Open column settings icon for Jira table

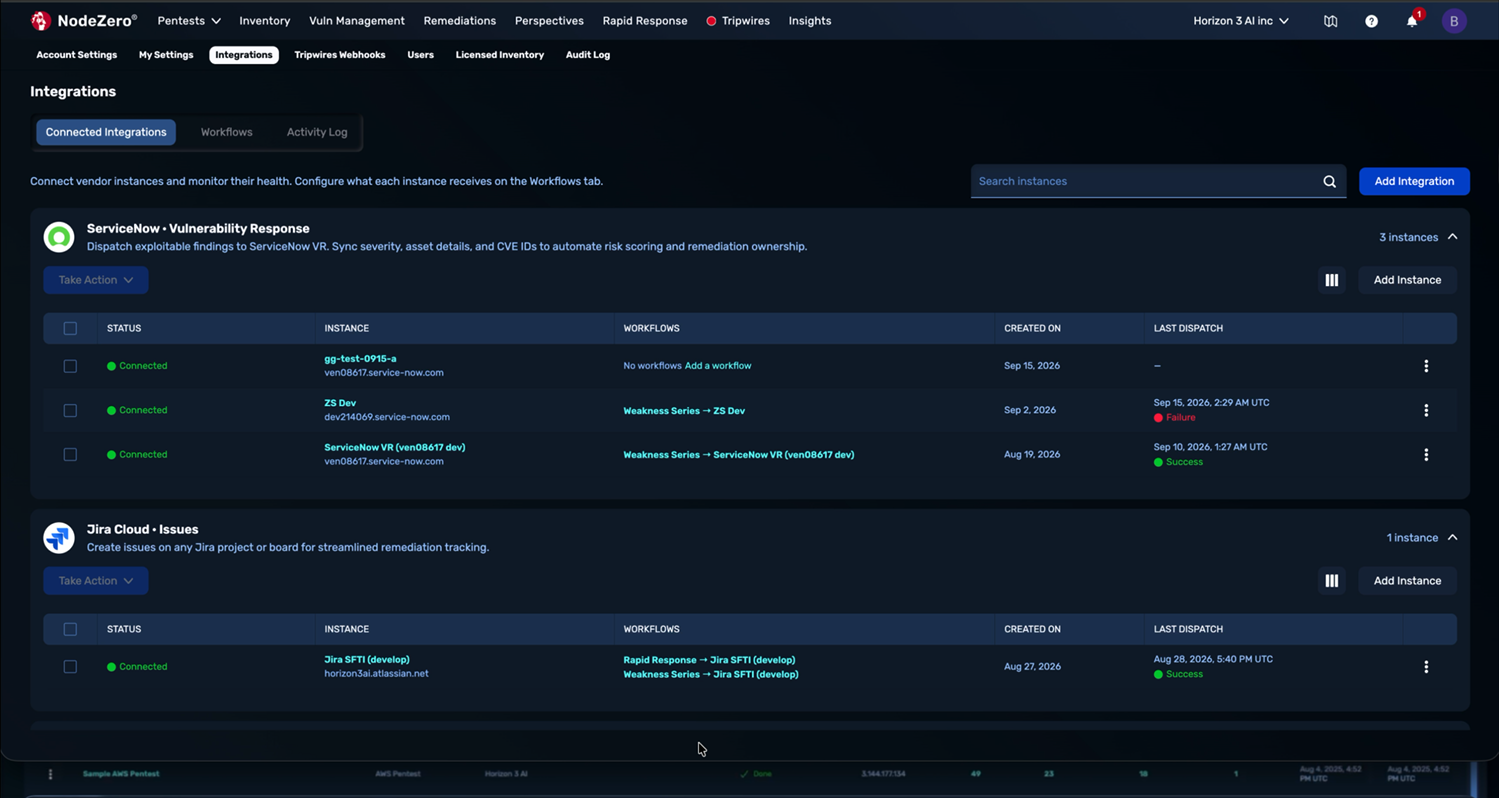point(1331,581)
